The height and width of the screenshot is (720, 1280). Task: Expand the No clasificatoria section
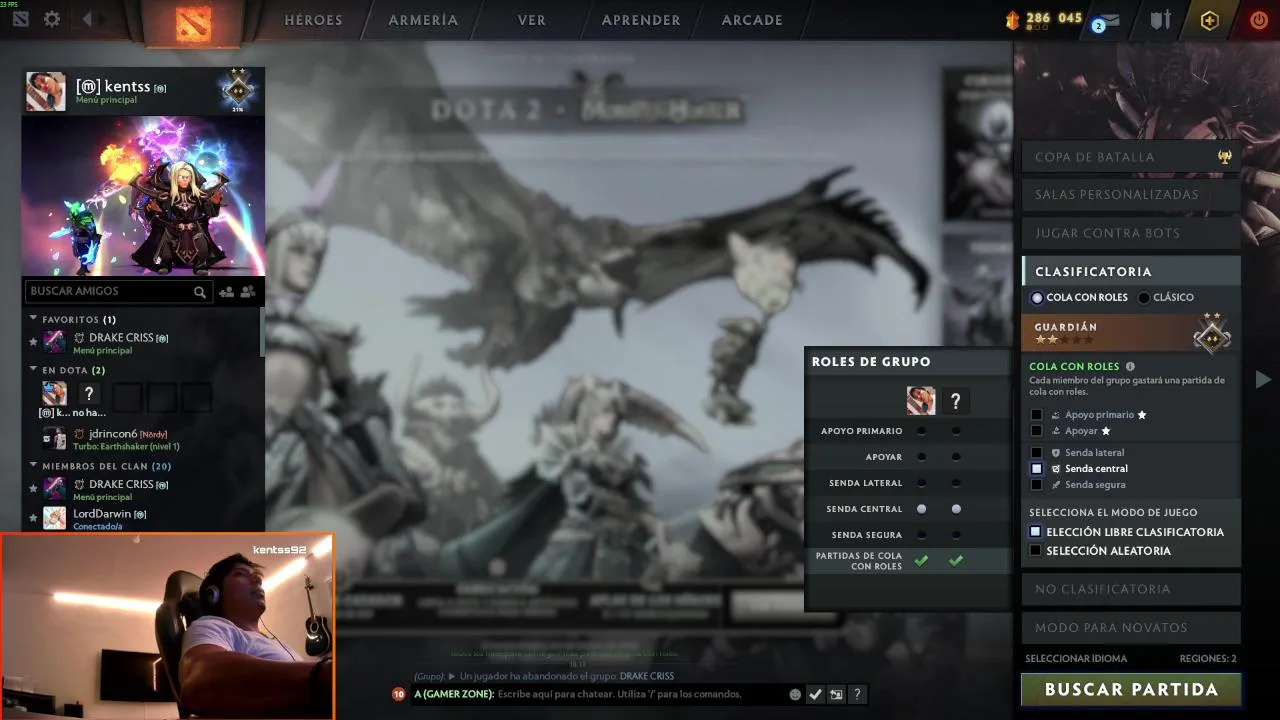(x=1131, y=589)
